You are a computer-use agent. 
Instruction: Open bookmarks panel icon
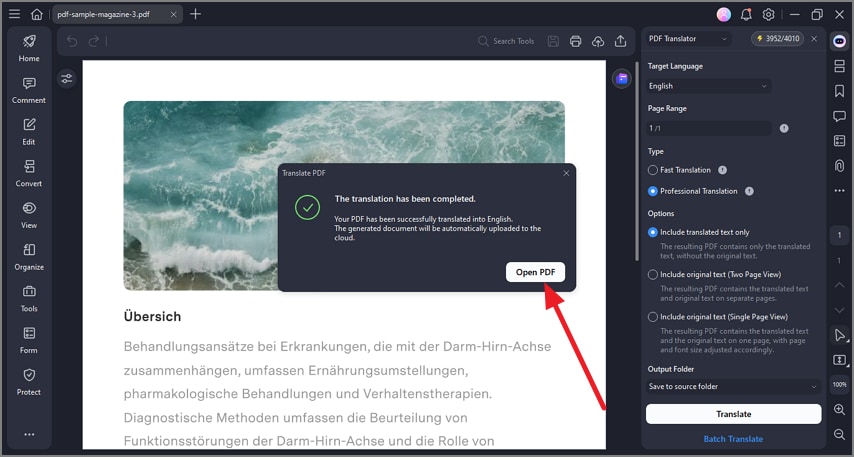click(x=839, y=91)
